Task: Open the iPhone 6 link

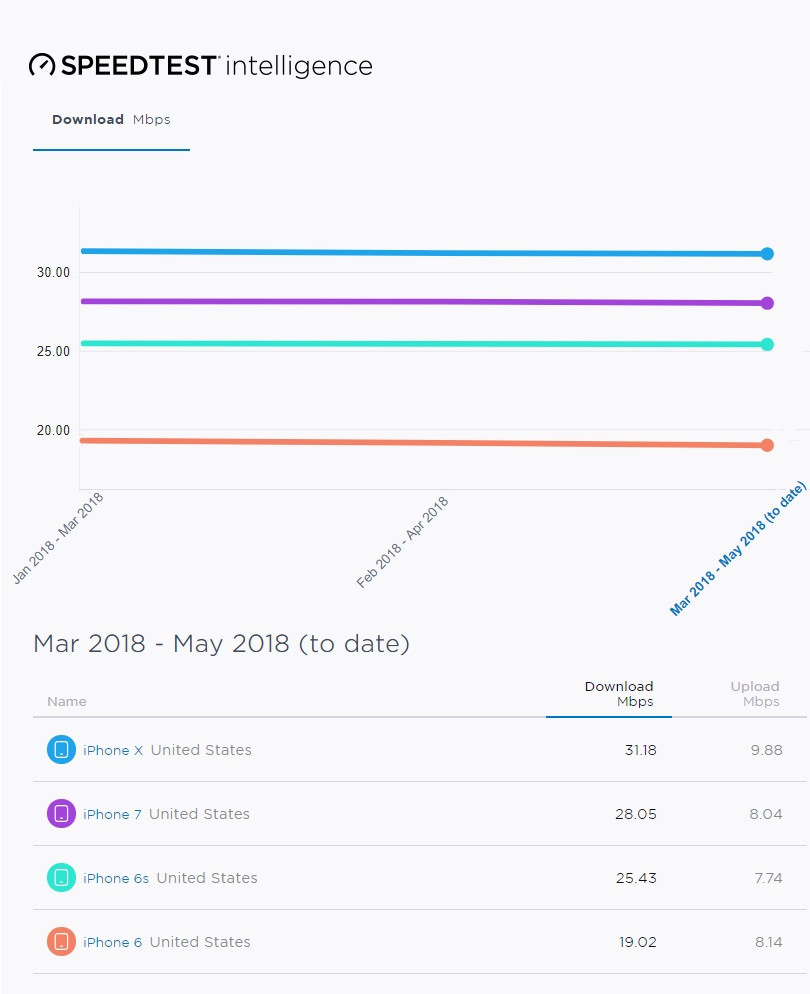Action: tap(112, 942)
